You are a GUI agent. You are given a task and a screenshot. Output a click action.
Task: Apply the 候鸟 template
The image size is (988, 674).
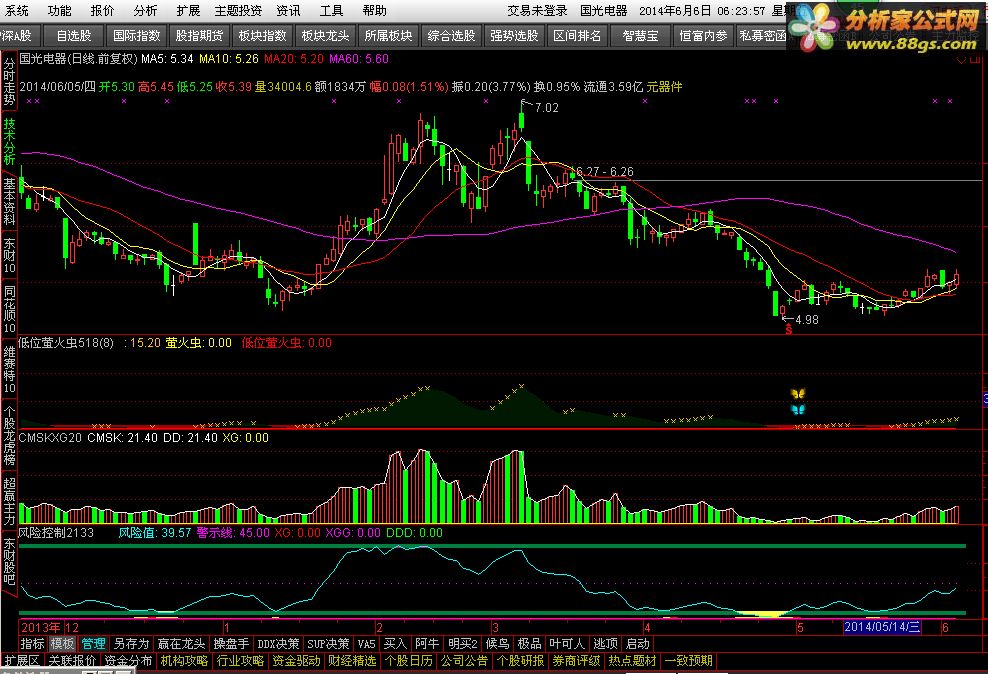tap(497, 644)
